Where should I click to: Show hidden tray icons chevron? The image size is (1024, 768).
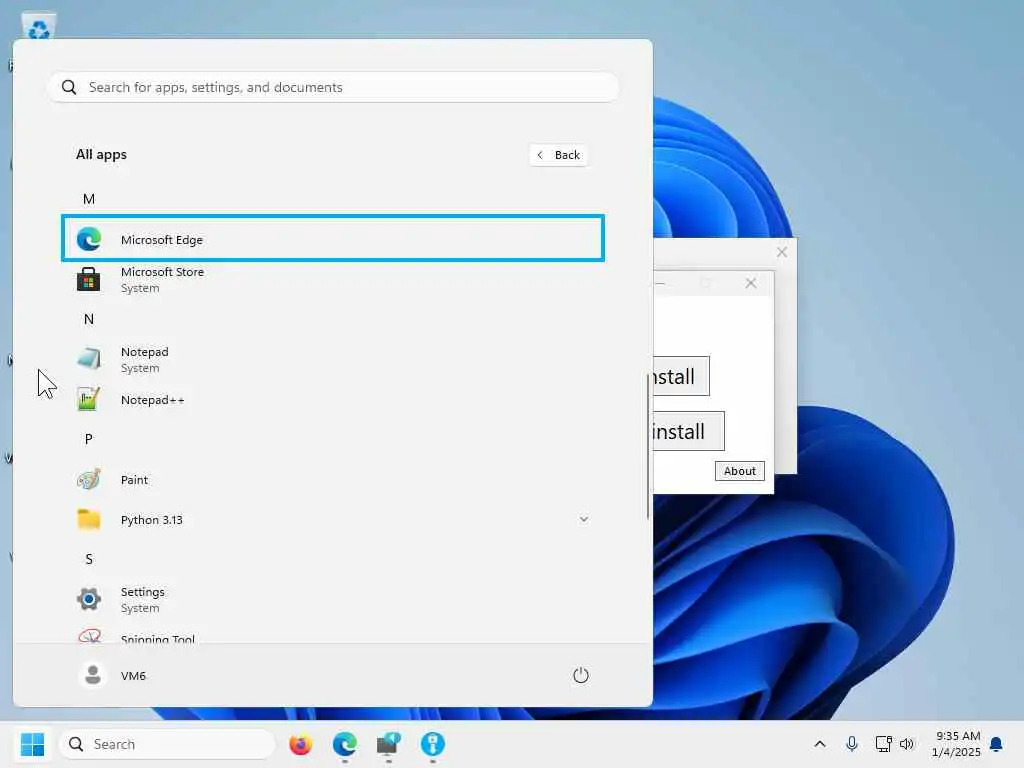point(820,744)
